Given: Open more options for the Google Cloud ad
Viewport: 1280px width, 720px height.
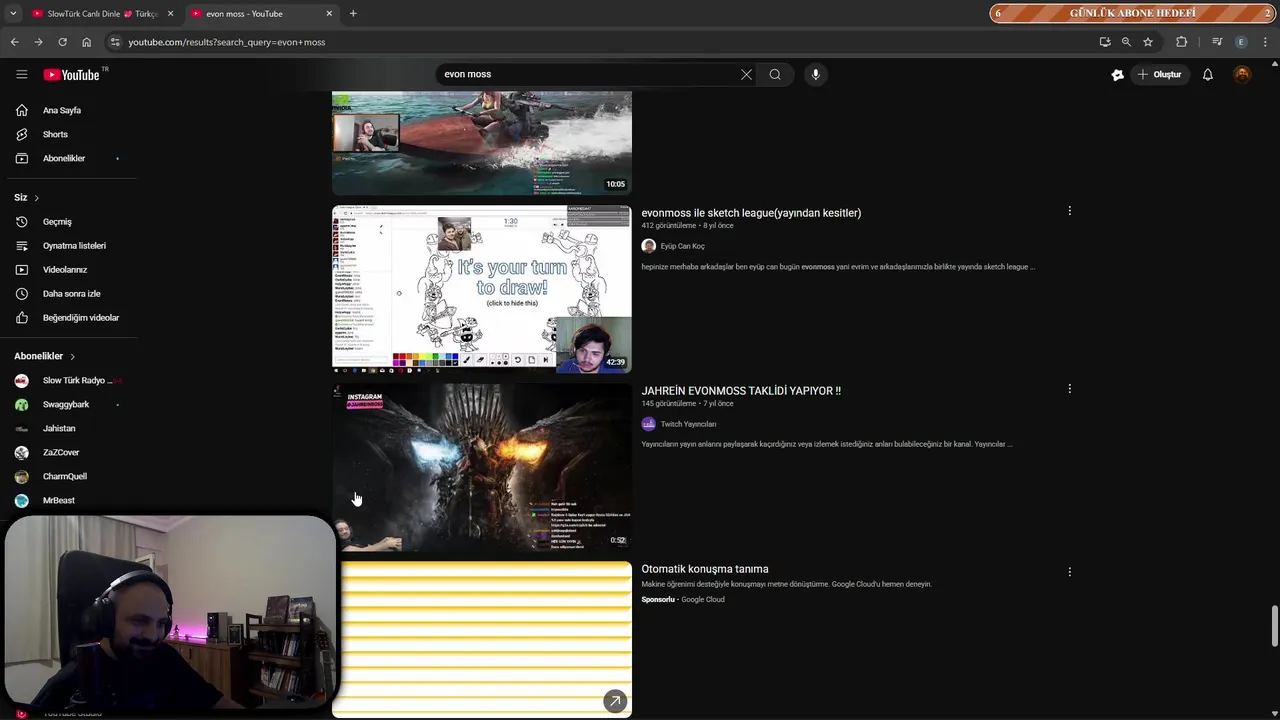Looking at the screenshot, I should pyautogui.click(x=1069, y=572).
